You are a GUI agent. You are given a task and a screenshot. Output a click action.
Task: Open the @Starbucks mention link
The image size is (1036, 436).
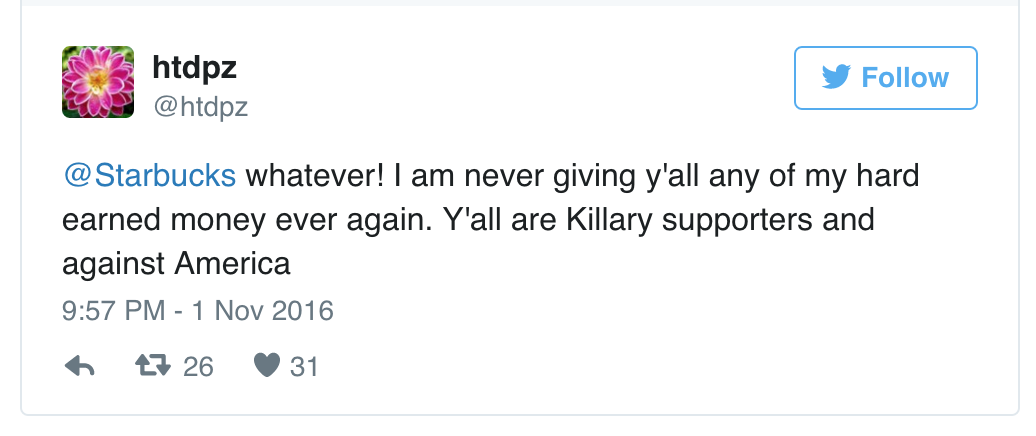pos(150,177)
